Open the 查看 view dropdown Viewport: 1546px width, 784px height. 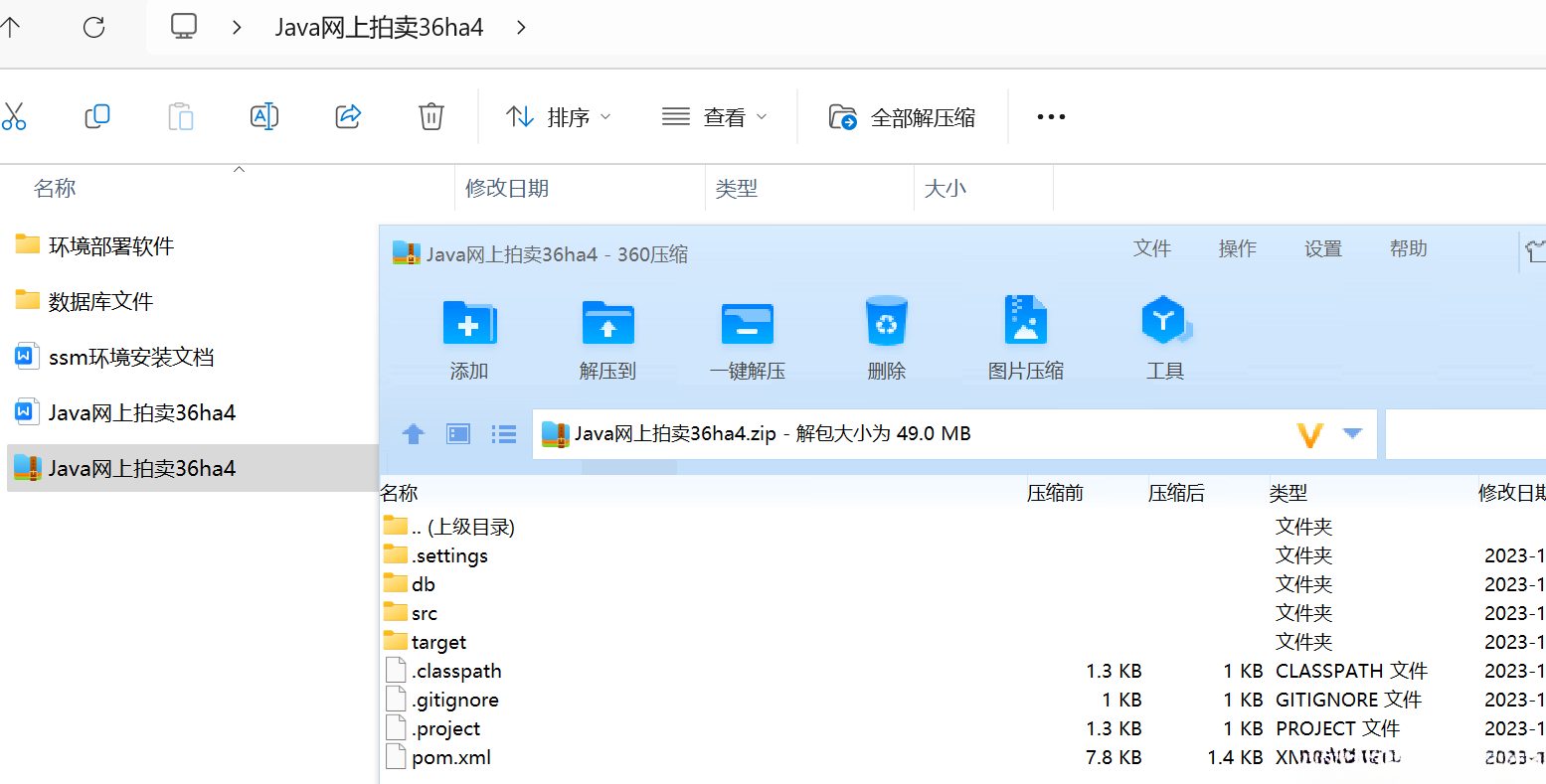click(x=715, y=117)
